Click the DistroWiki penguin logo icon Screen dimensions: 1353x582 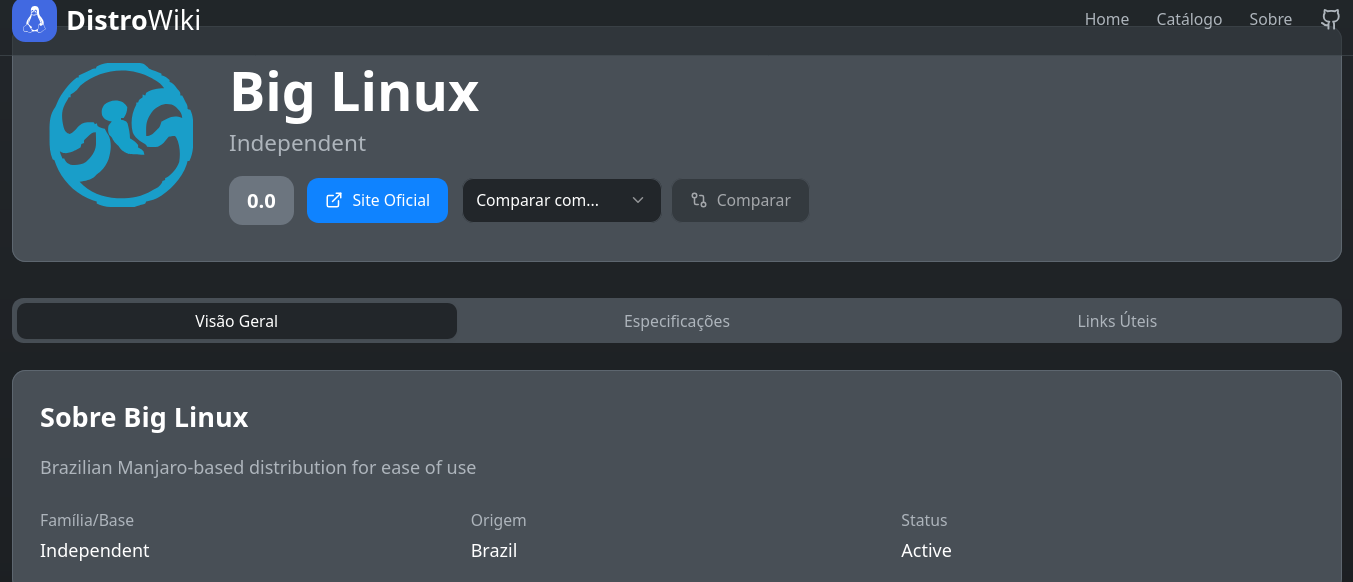point(34,20)
